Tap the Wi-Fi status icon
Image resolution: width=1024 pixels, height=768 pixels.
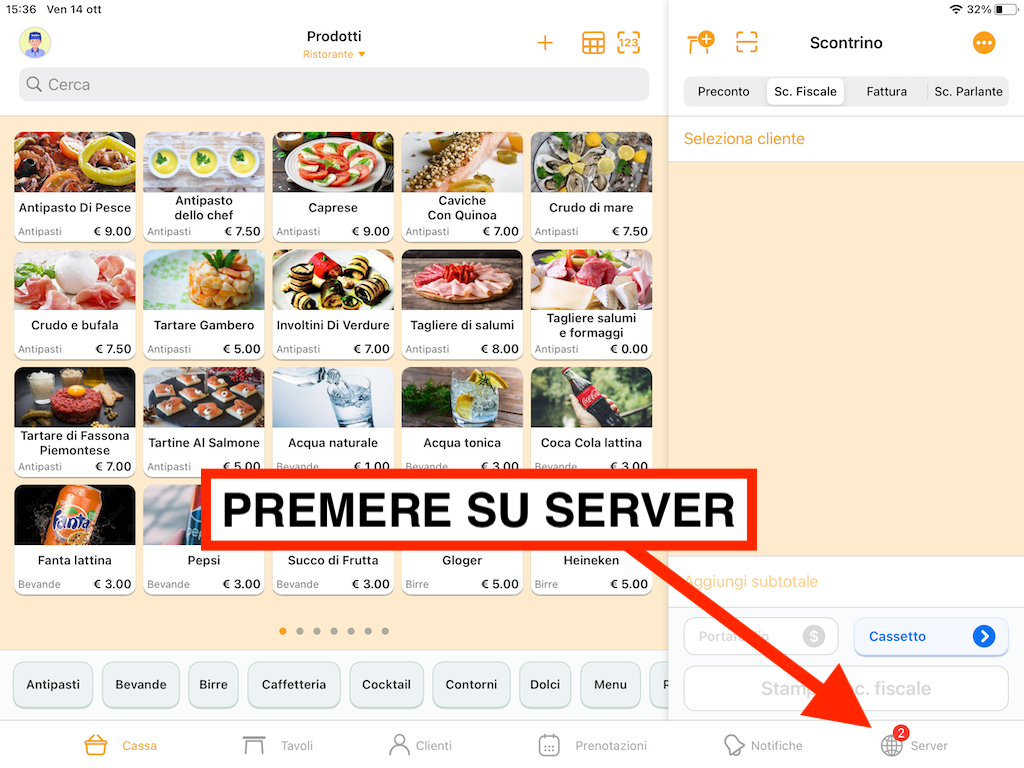[x=956, y=9]
